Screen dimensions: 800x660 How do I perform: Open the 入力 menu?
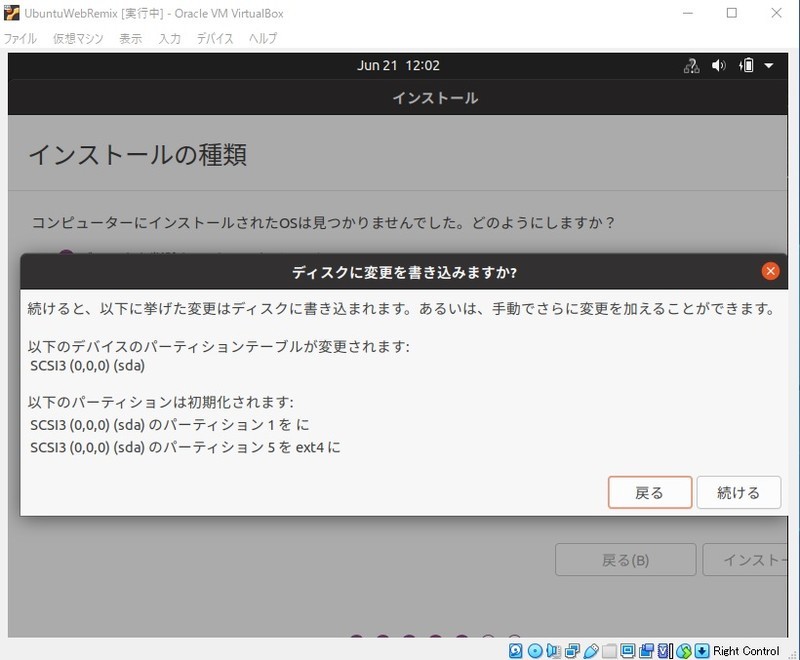[169, 38]
